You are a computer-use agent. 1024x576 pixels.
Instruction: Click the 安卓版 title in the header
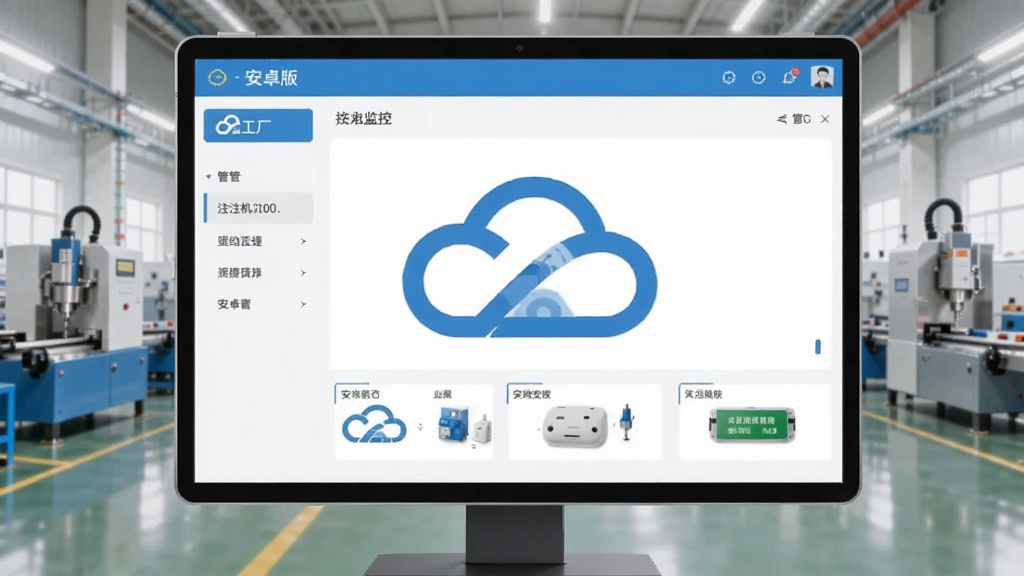pos(271,78)
